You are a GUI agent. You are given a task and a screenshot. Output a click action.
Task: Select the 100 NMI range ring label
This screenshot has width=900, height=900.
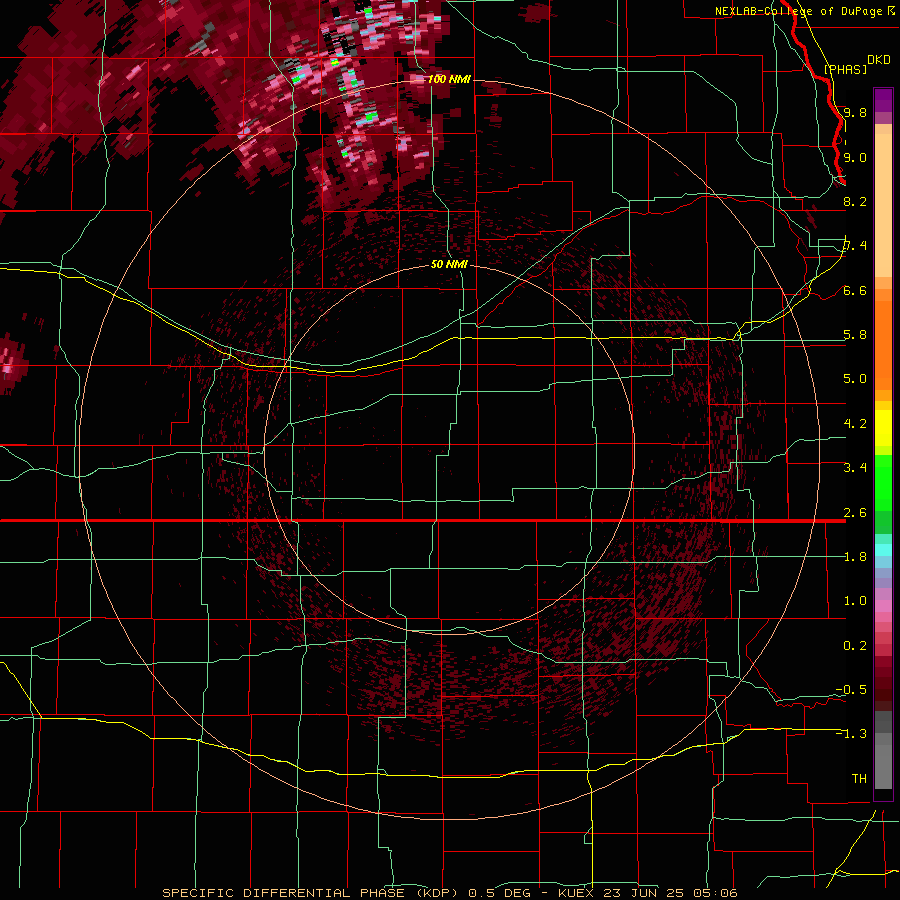tap(449, 79)
